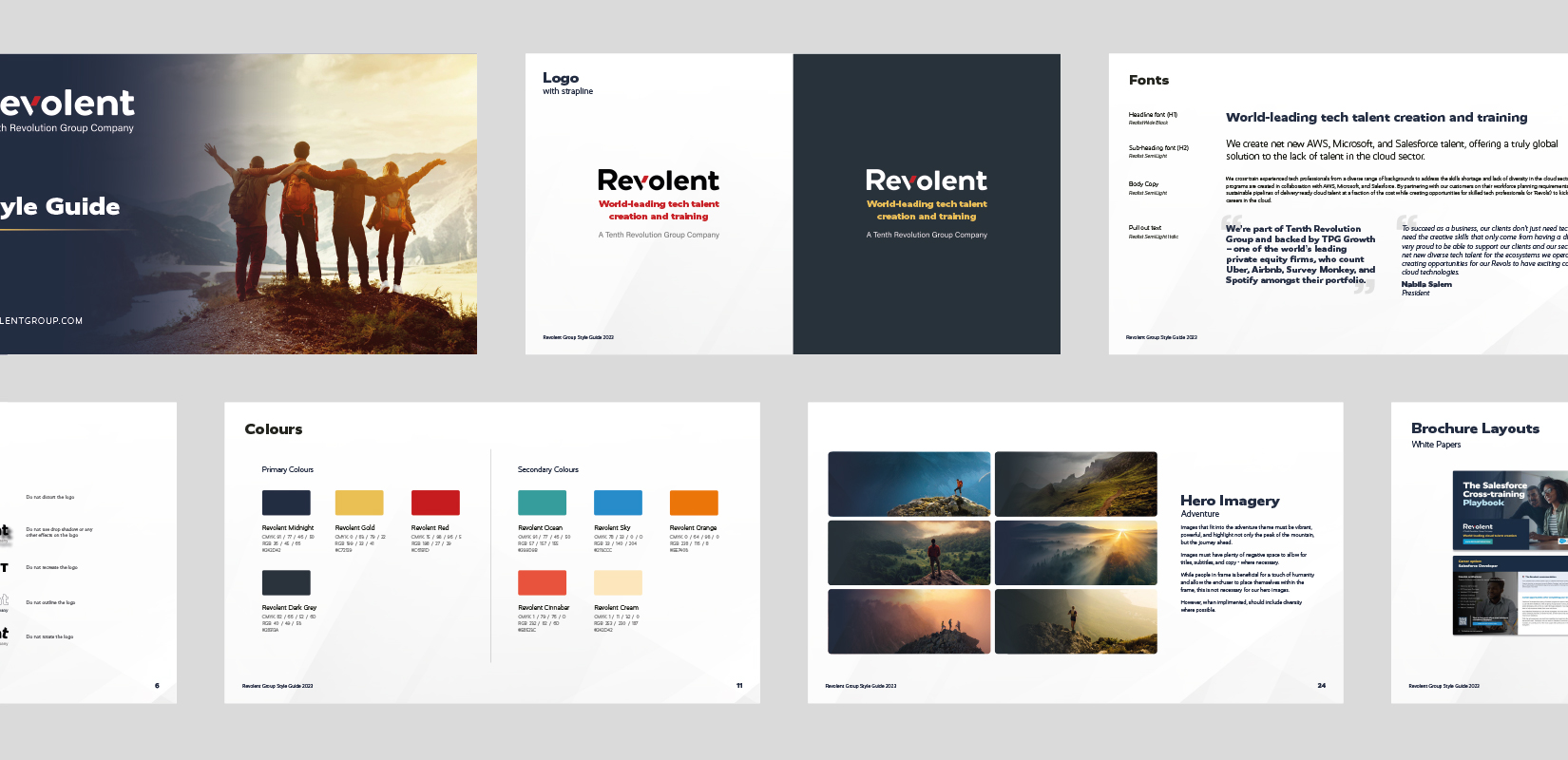
Task: Open hero image of three hikers at sunset
Action: click(x=909, y=621)
